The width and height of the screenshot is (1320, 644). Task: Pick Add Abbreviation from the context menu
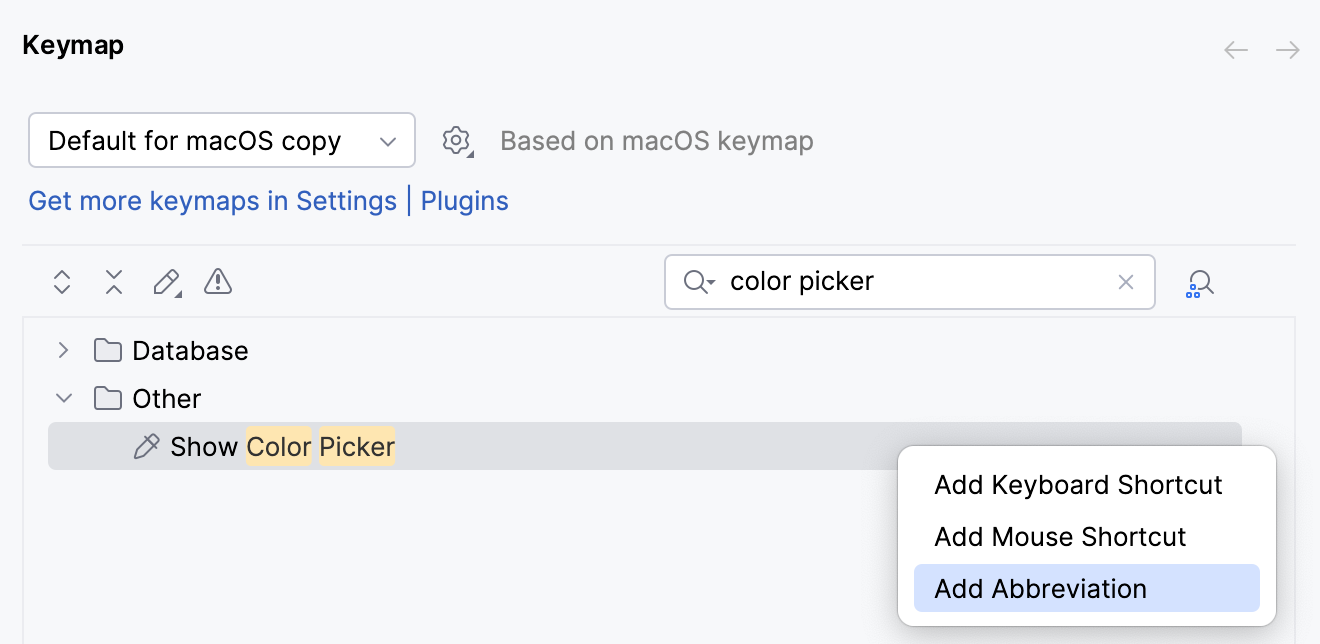(1040, 588)
